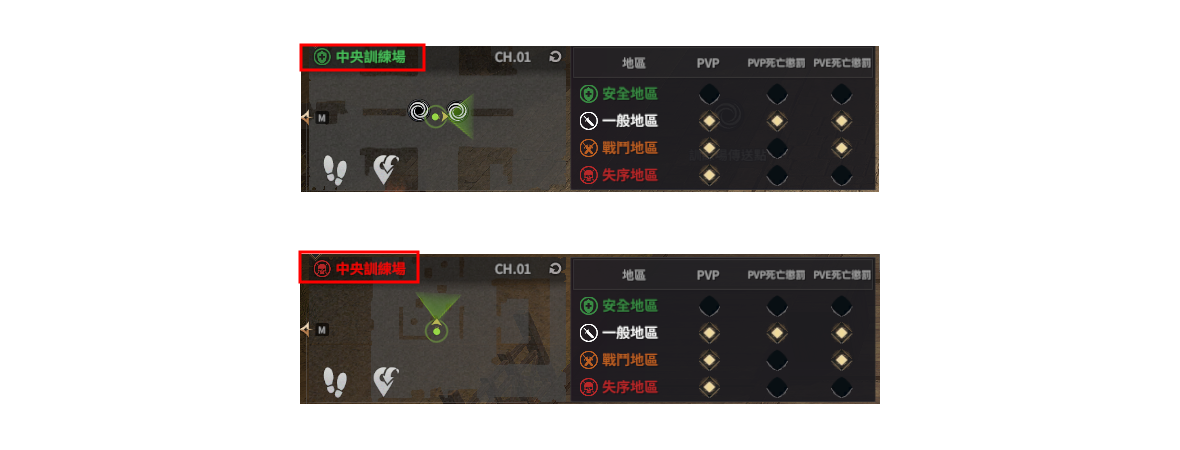The width and height of the screenshot is (1180, 450).
Task: Open the CH.01 channel selector on the green-labeled minimap
Action: 512,57
